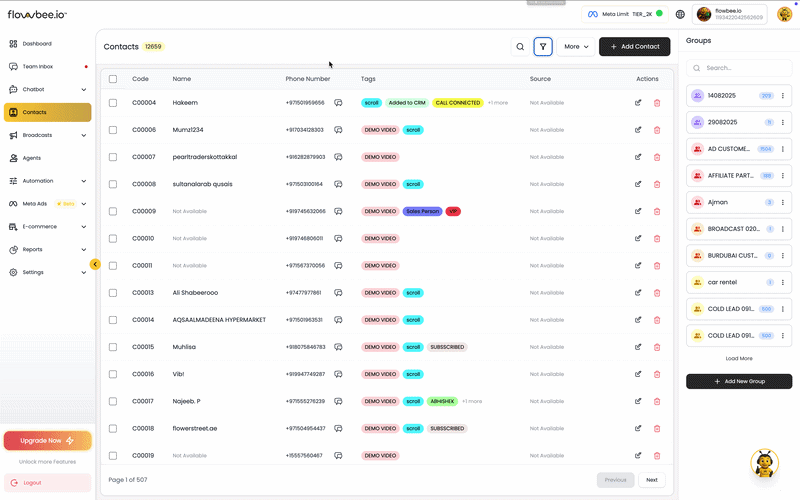Open chat icon beside Hakeem's phone number
Image resolution: width=800 pixels, height=500 pixels.
click(338, 102)
